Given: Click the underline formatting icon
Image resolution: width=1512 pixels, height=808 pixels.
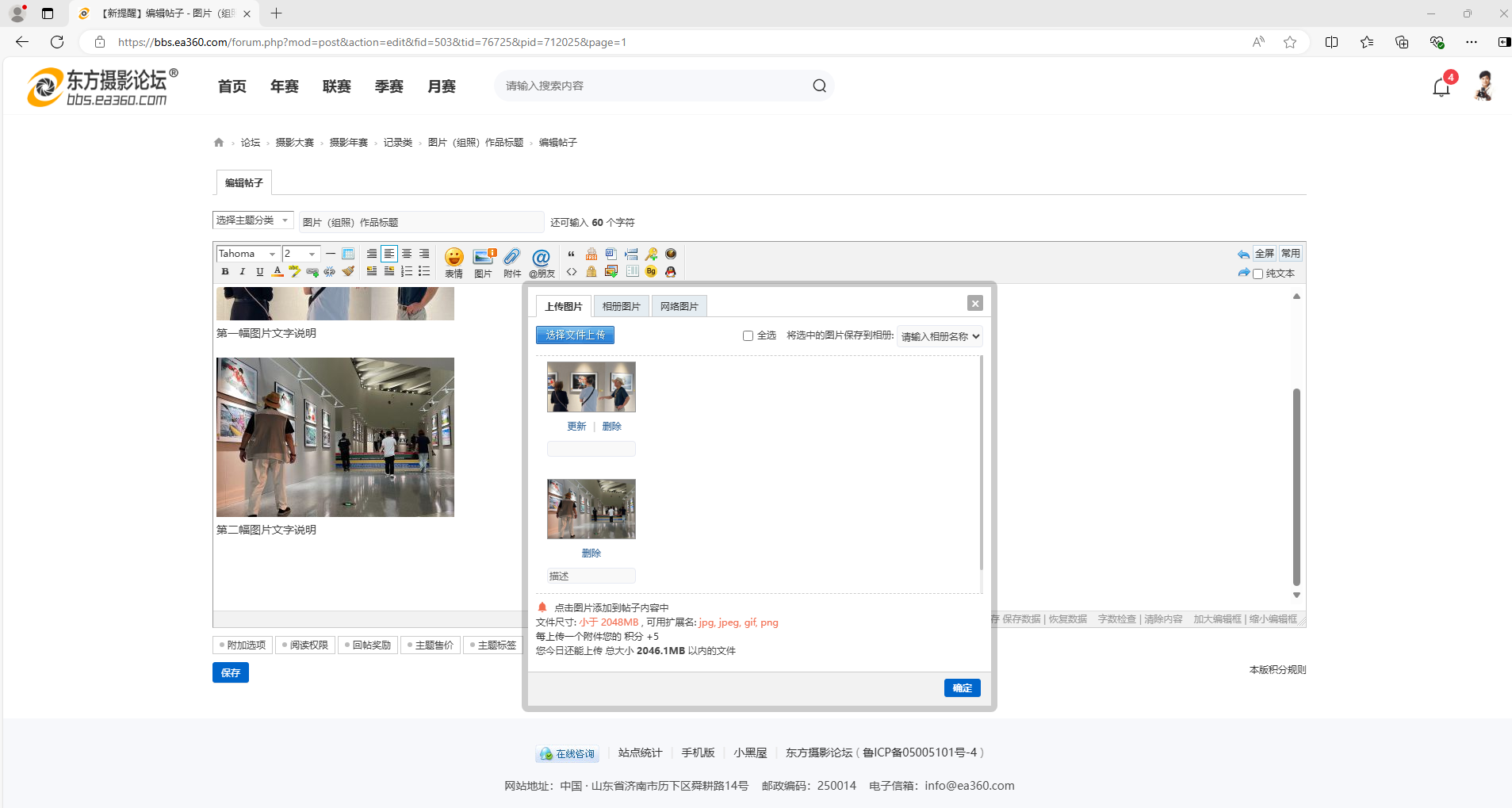Looking at the screenshot, I should tap(260, 272).
